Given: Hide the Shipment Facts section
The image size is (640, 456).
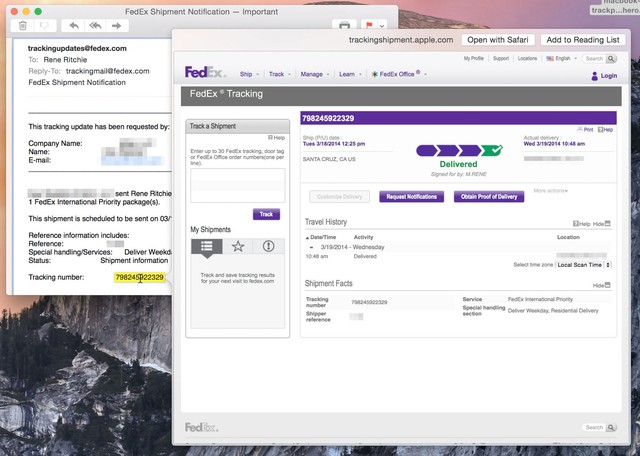Looking at the screenshot, I should point(602,285).
